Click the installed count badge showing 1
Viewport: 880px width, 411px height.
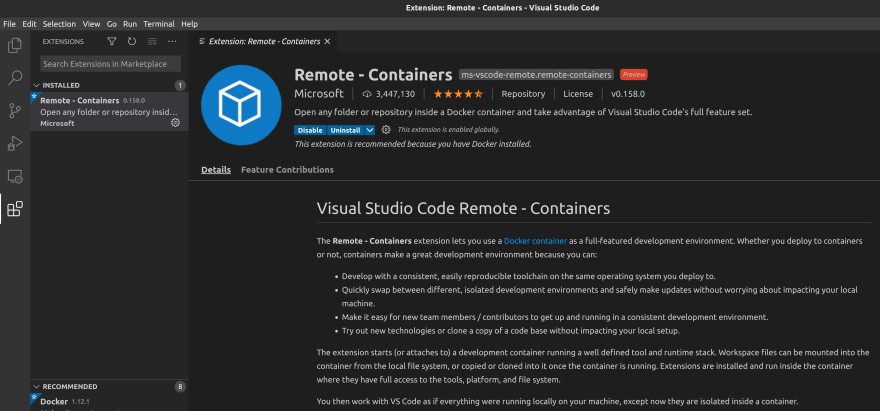pyautogui.click(x=180, y=85)
